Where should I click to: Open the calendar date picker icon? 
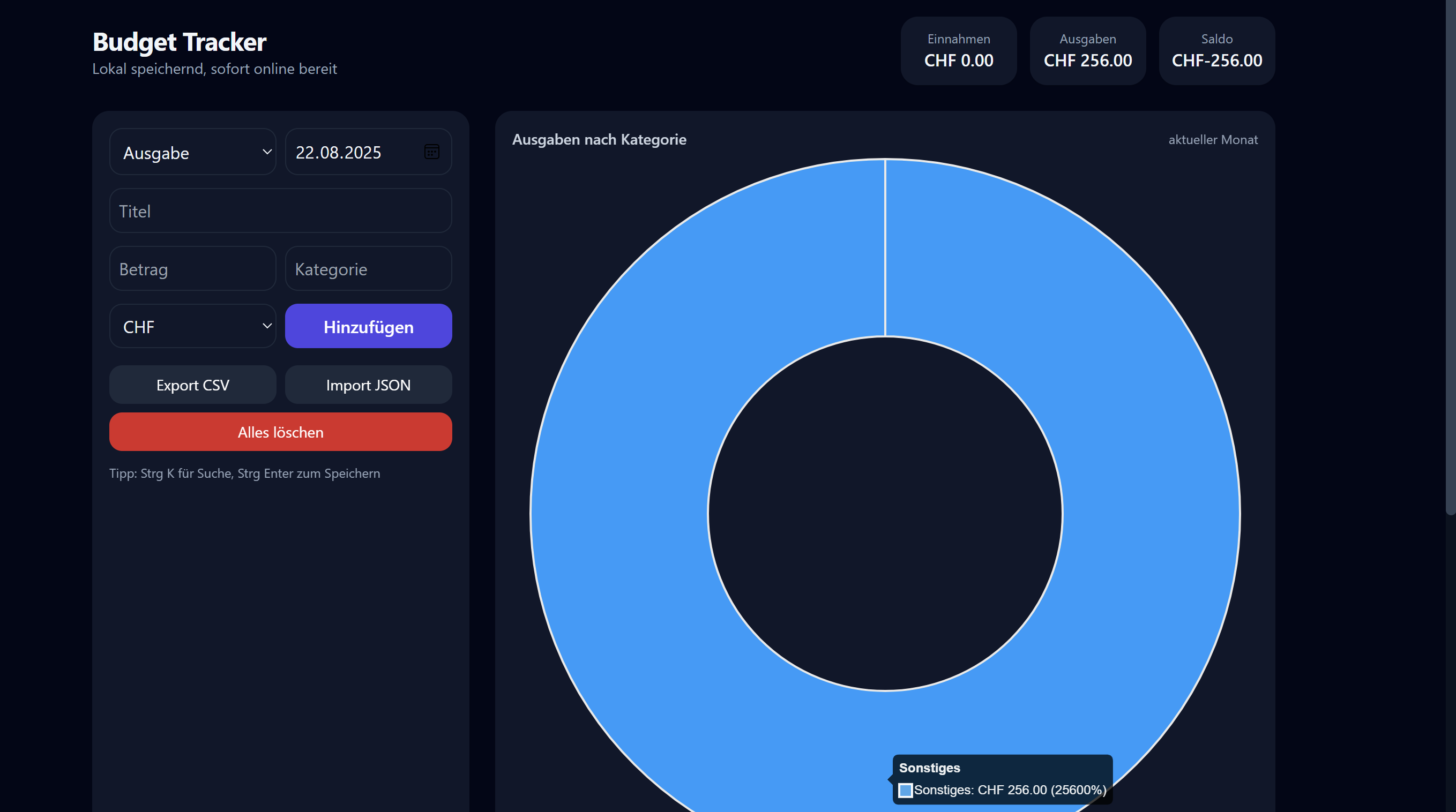[431, 152]
